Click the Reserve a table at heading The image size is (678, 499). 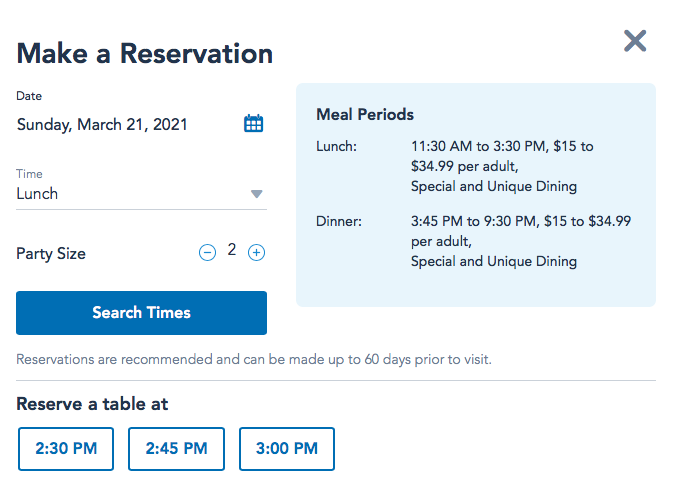pos(92,404)
